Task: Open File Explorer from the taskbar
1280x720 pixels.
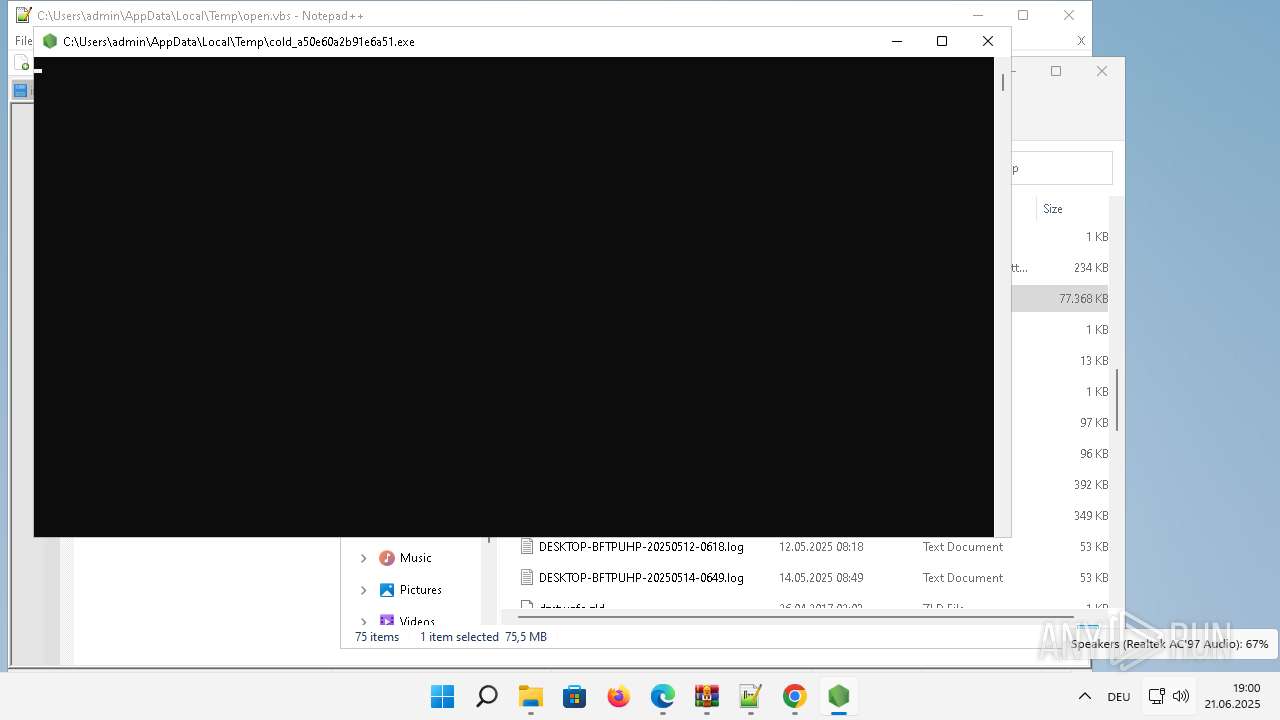Action: 530,696
